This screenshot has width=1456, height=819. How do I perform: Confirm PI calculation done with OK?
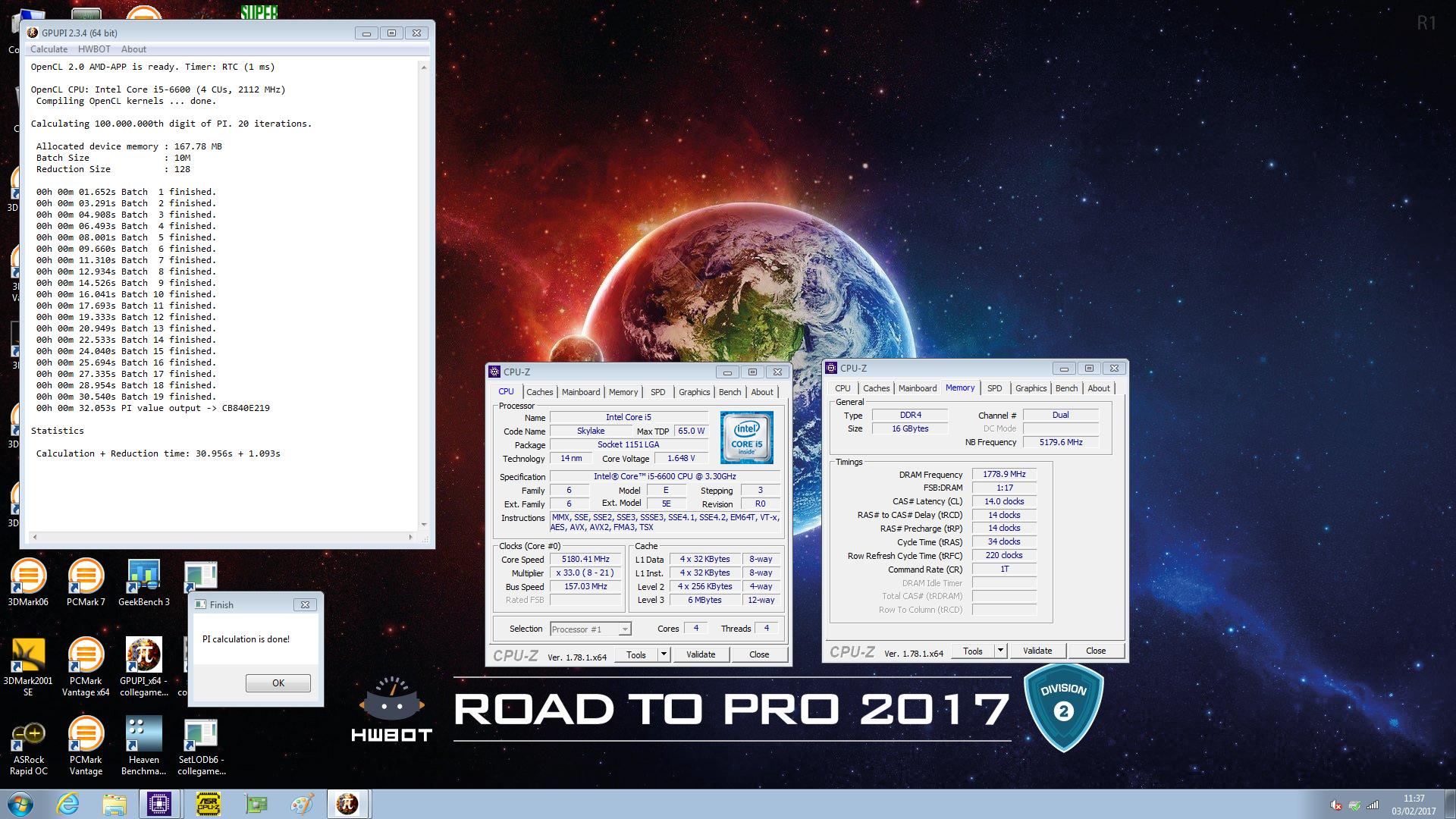pyautogui.click(x=278, y=682)
